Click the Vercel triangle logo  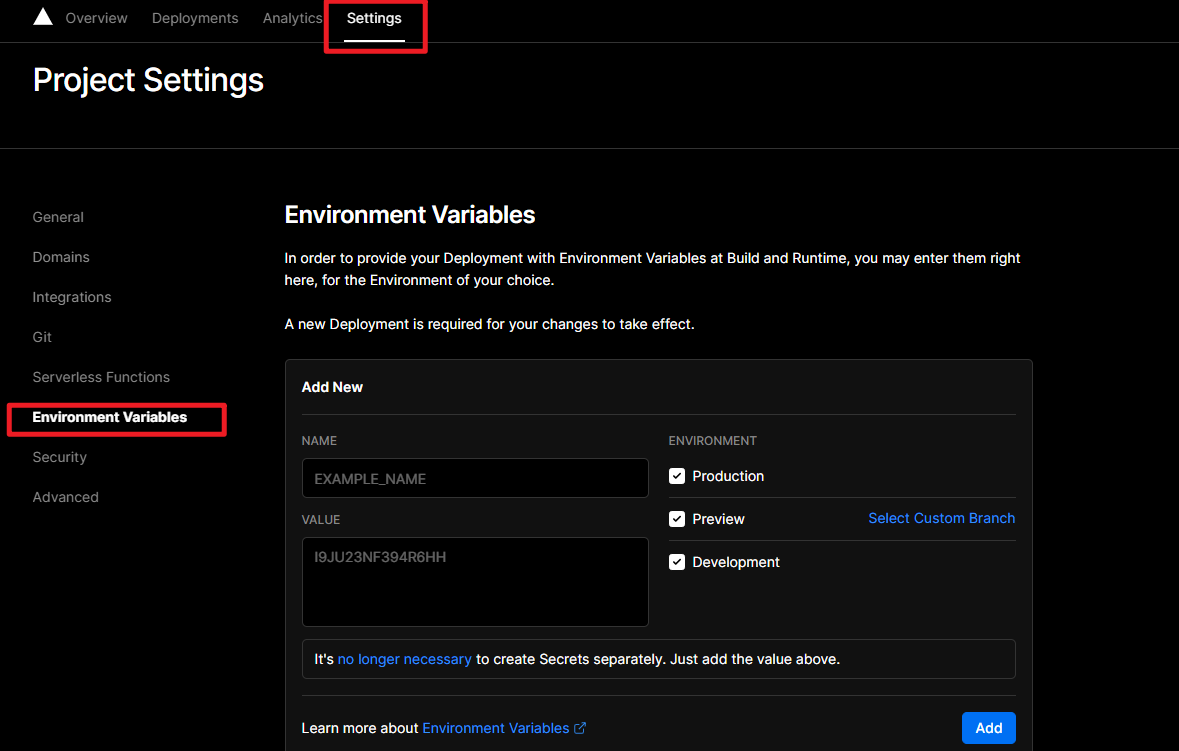(x=42, y=17)
